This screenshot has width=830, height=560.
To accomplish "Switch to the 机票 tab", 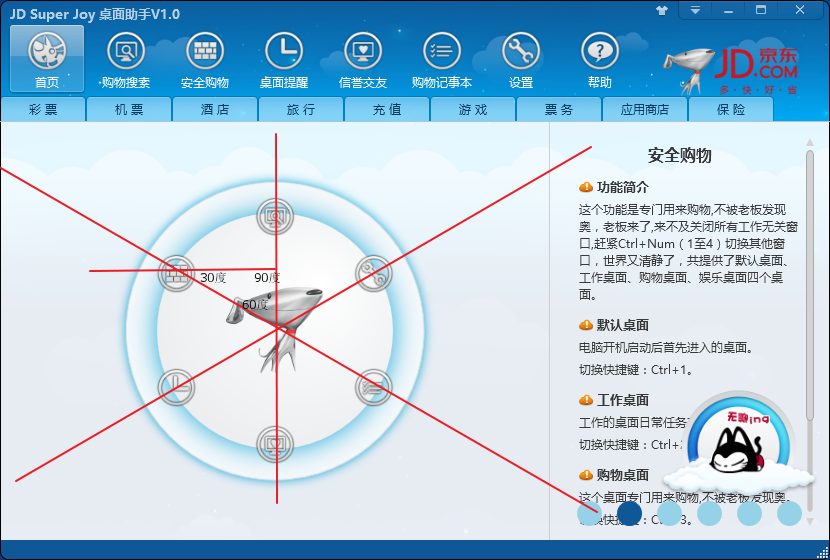I will click(x=129, y=110).
